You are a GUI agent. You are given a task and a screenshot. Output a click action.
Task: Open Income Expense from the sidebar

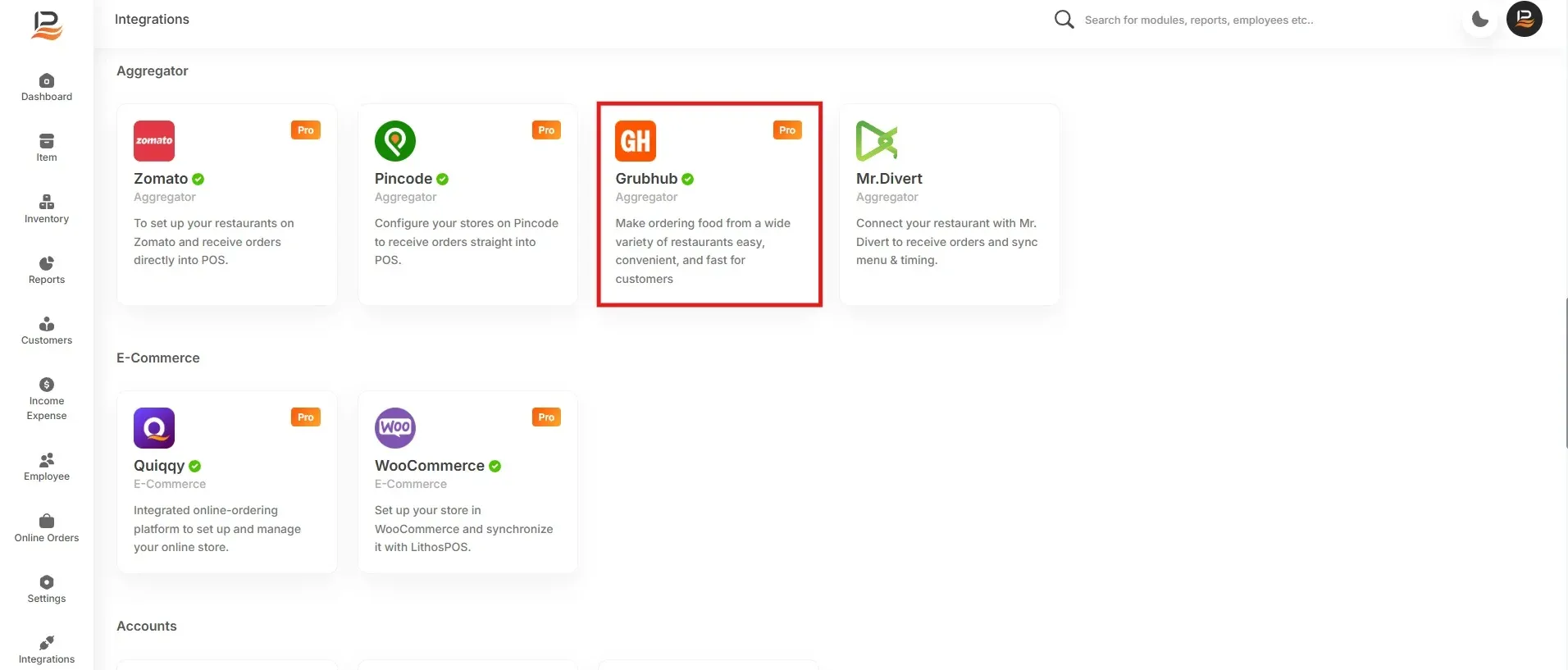coord(47,399)
